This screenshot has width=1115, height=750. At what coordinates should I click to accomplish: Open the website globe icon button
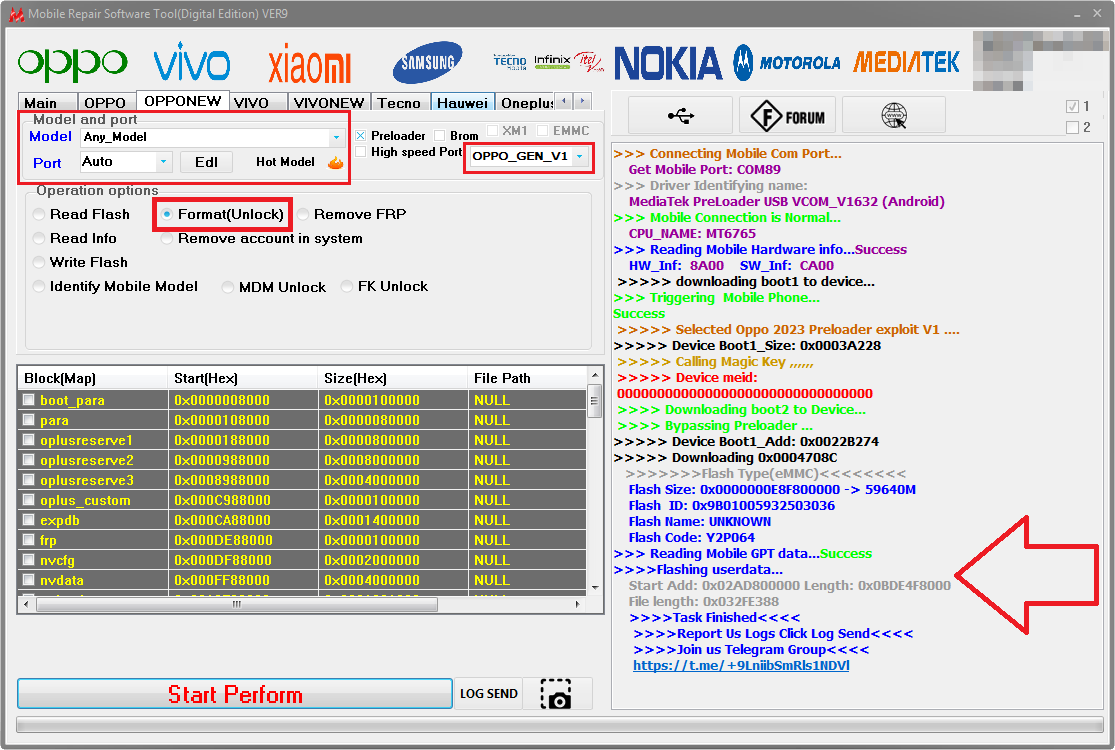pos(894,115)
